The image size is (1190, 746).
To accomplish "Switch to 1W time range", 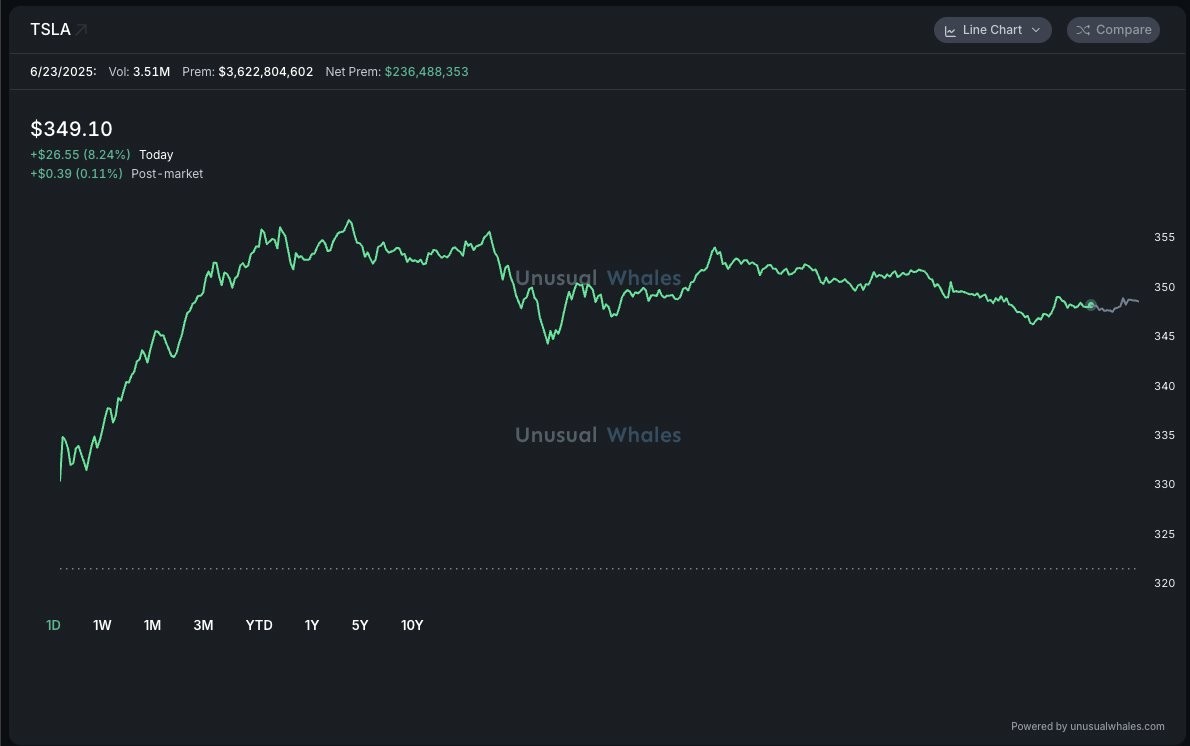I will [x=102, y=625].
